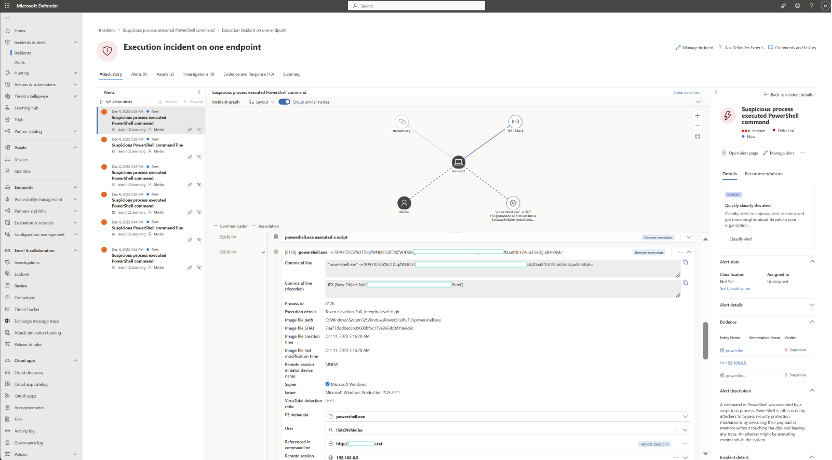The height and width of the screenshot is (460, 832).
Task: Collapse the Assets section
Action: pyautogui.click(x=75, y=147)
